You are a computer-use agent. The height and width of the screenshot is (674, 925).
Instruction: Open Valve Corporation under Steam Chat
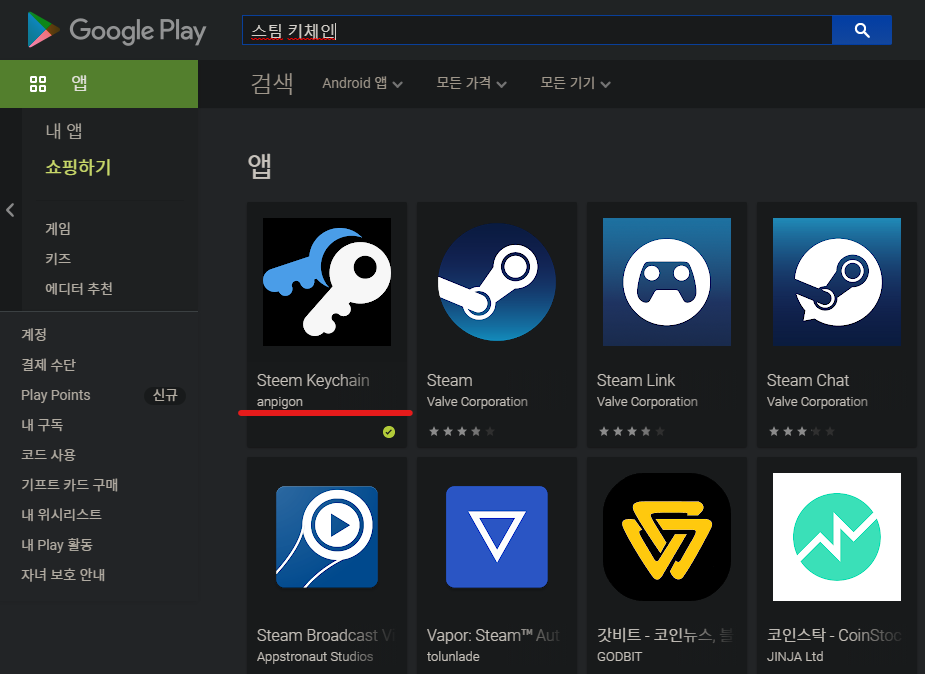tap(817, 402)
